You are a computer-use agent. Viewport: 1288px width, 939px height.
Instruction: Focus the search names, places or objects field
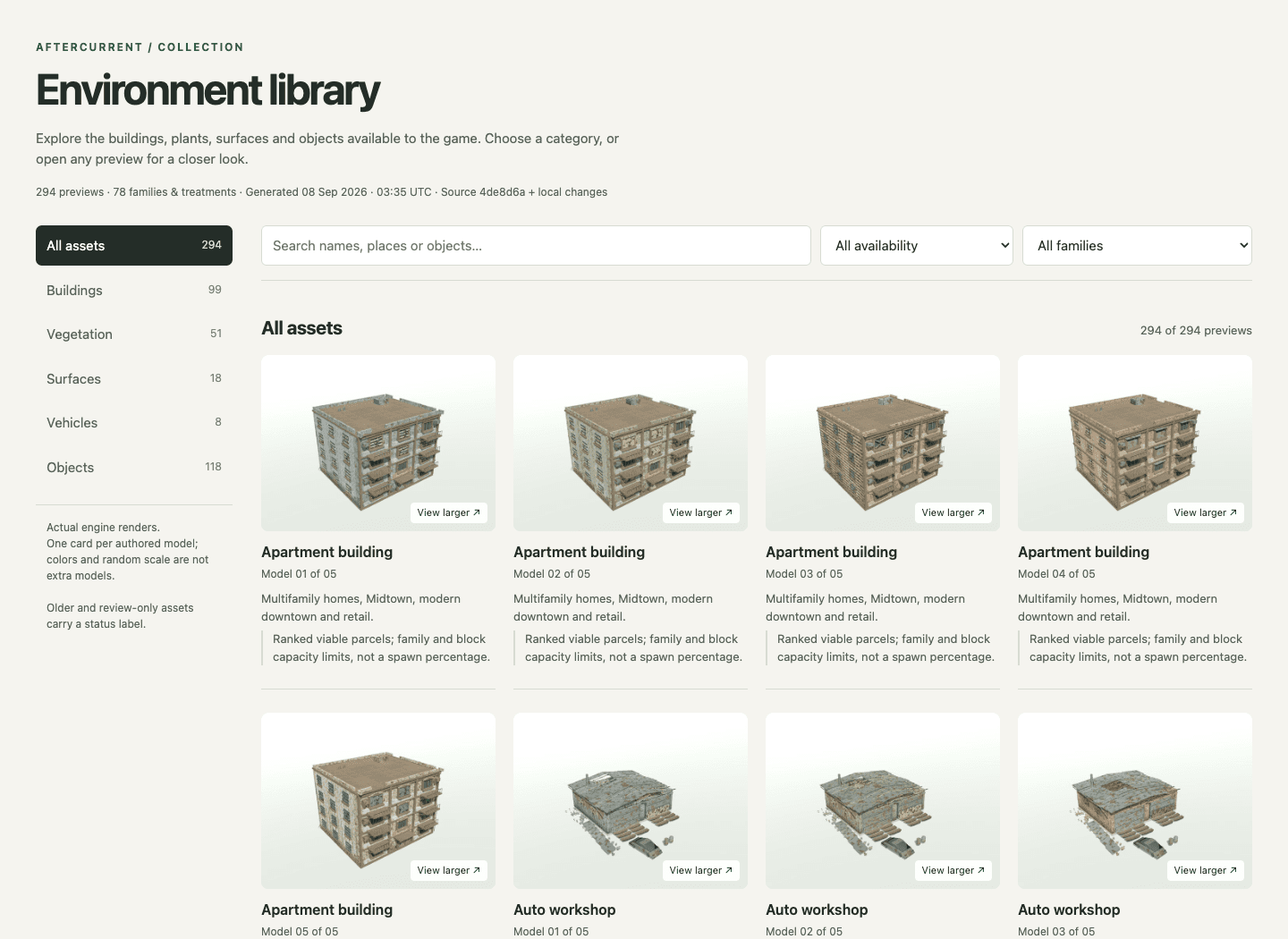pyautogui.click(x=536, y=245)
